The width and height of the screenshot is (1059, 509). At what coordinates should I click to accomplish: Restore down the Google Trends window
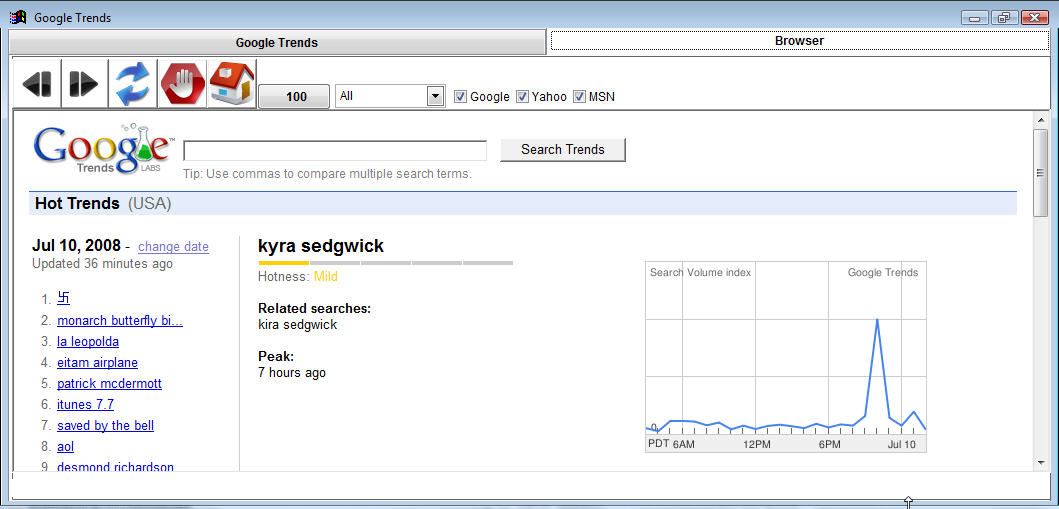(x=1004, y=18)
